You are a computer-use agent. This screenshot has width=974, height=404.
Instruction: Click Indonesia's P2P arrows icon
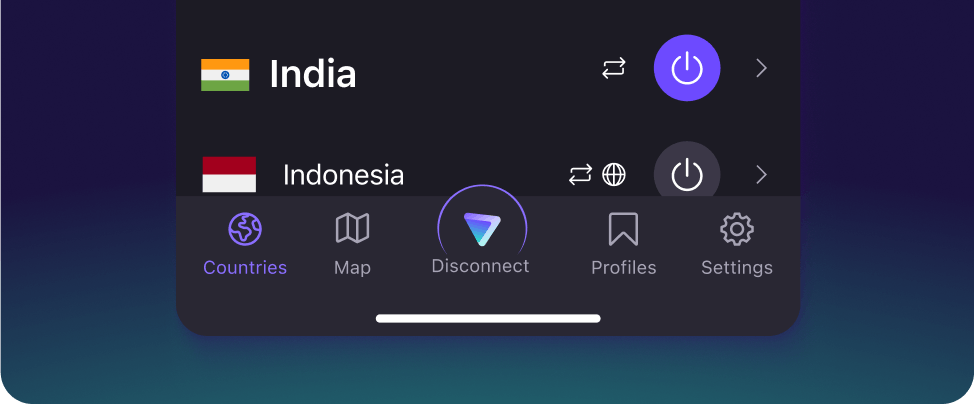pos(580,175)
